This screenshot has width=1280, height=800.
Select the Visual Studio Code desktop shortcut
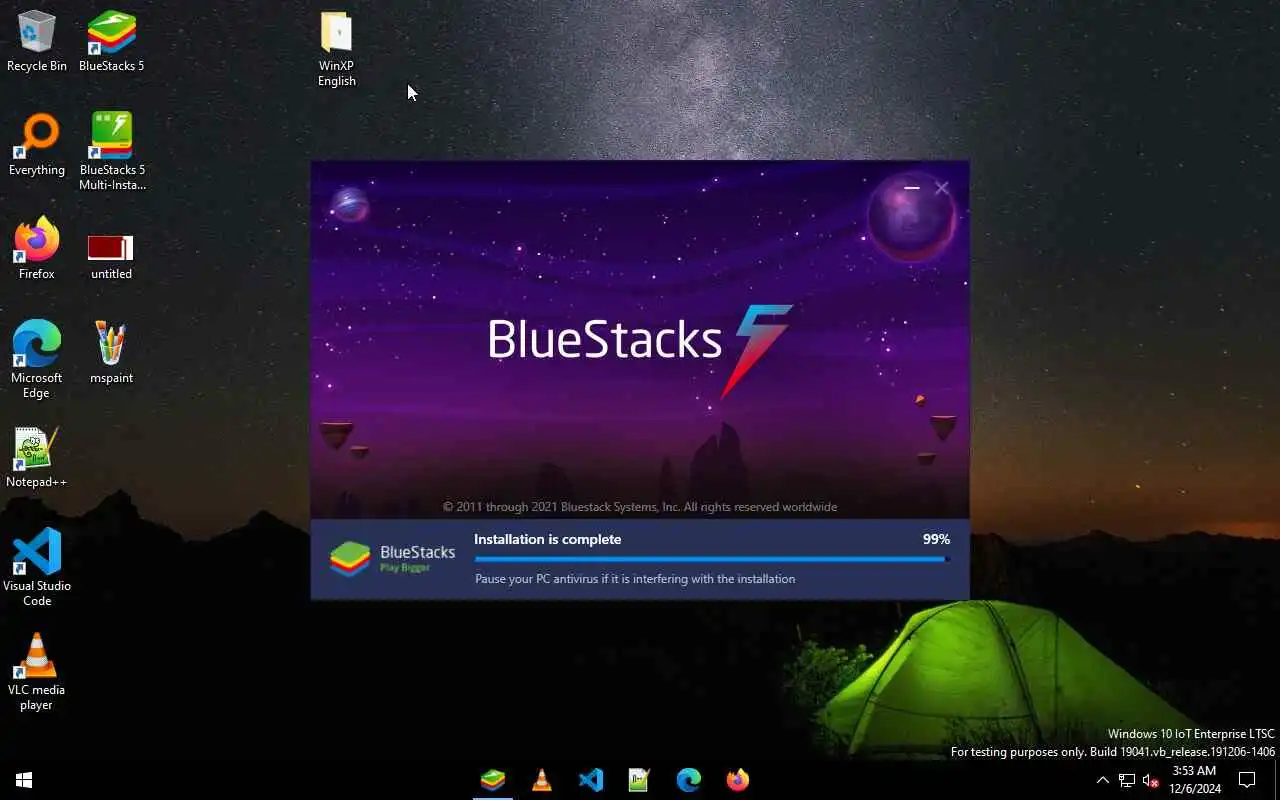pyautogui.click(x=37, y=568)
